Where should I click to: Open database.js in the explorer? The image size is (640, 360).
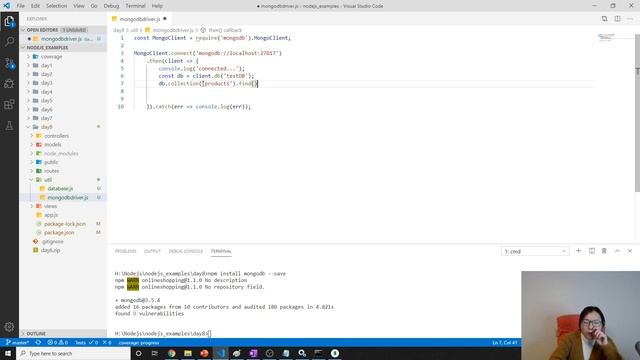coord(60,189)
